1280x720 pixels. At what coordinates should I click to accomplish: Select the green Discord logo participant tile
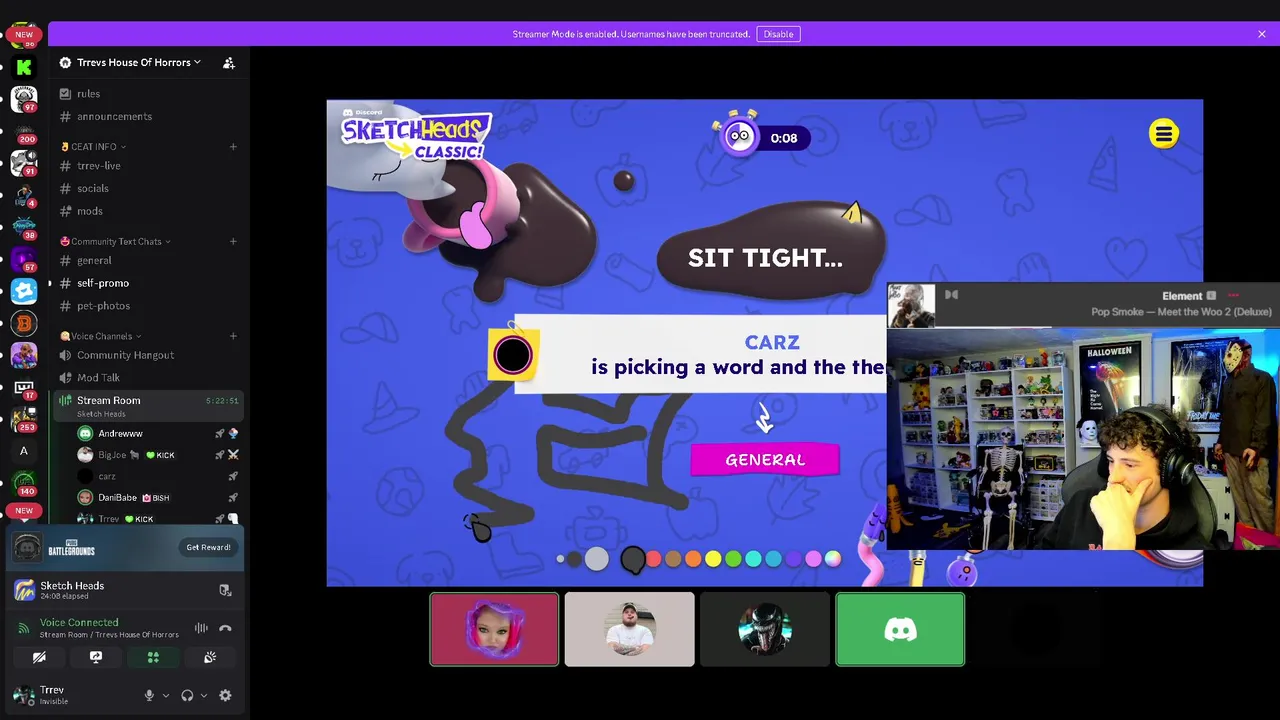click(900, 629)
